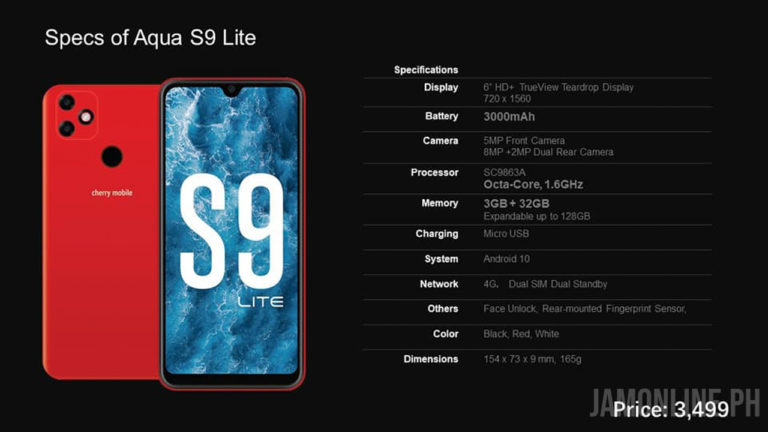Click the 'cherry mobile' logo on phone back

(x=112, y=192)
